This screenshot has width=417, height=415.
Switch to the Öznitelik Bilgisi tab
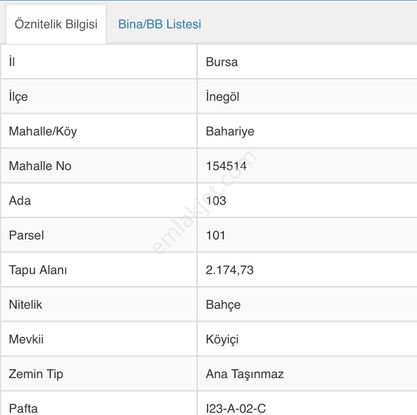pyautogui.click(x=56, y=24)
